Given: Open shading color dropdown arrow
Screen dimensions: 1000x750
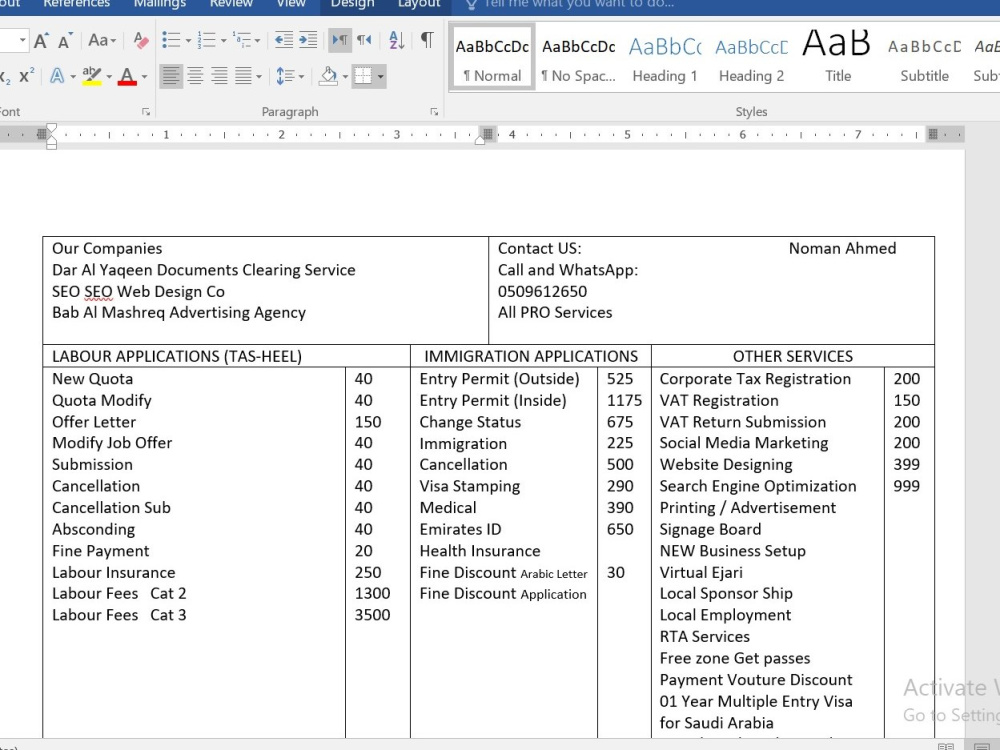Looking at the screenshot, I should (x=345, y=77).
